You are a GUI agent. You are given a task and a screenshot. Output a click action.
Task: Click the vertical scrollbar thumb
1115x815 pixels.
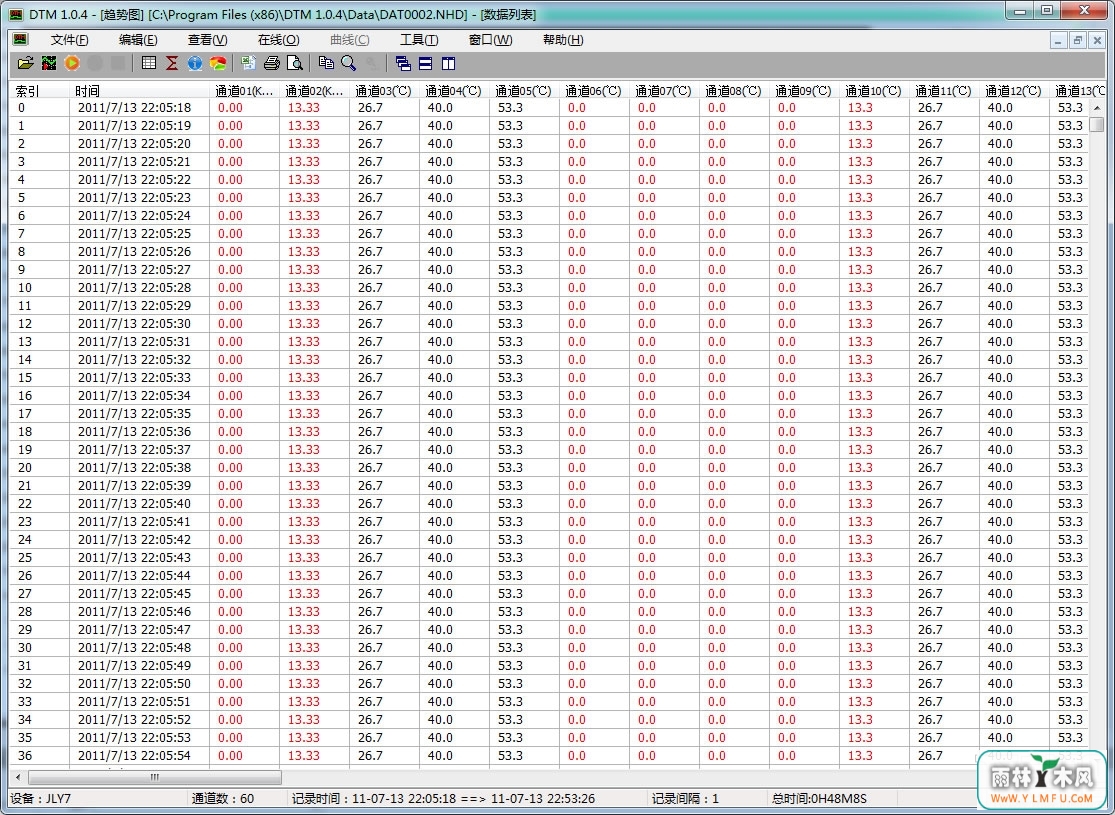(1097, 124)
